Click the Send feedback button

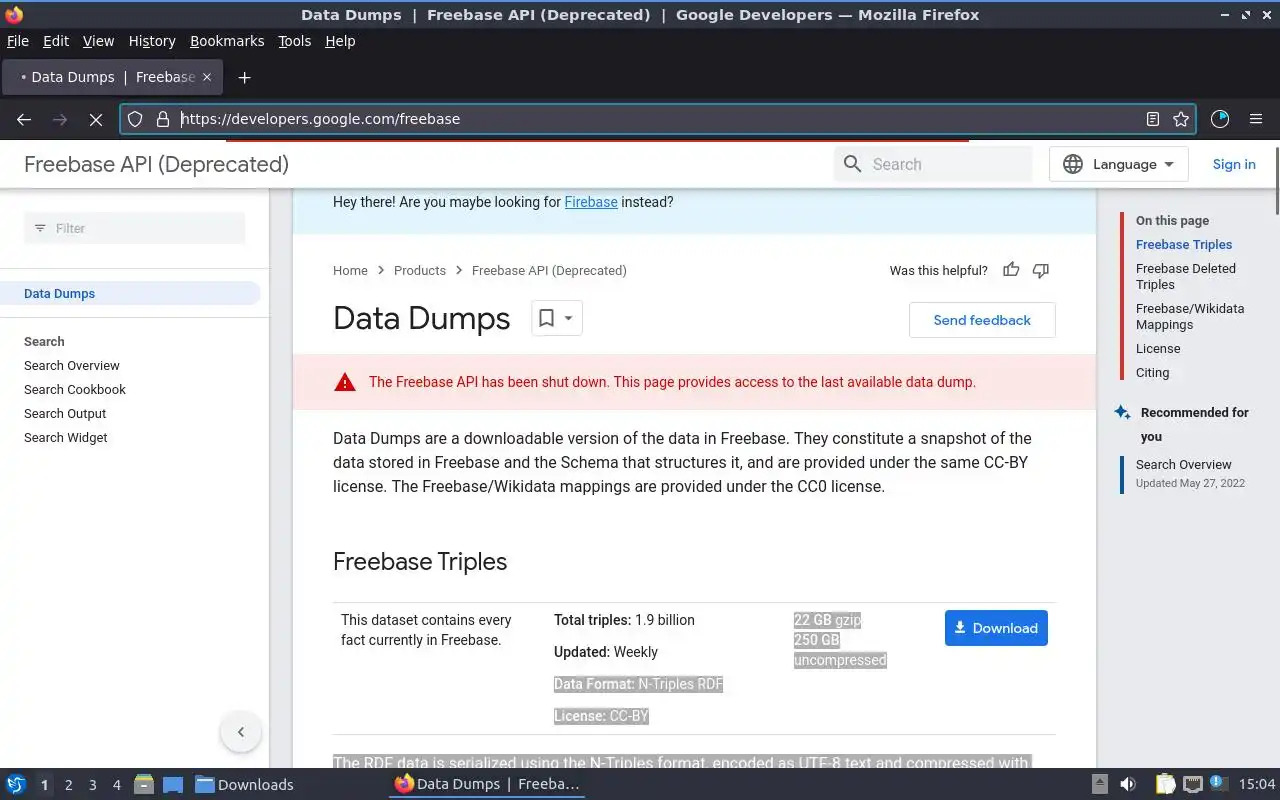point(982,320)
